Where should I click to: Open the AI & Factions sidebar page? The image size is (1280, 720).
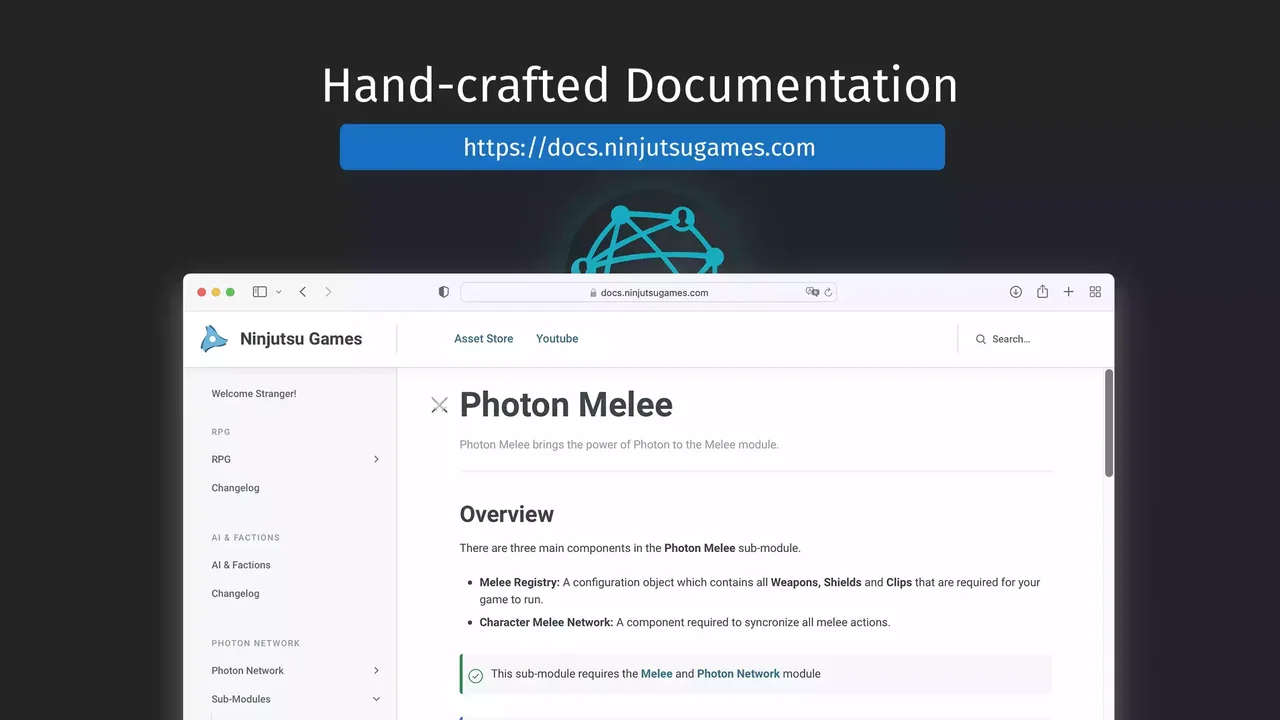coord(241,565)
